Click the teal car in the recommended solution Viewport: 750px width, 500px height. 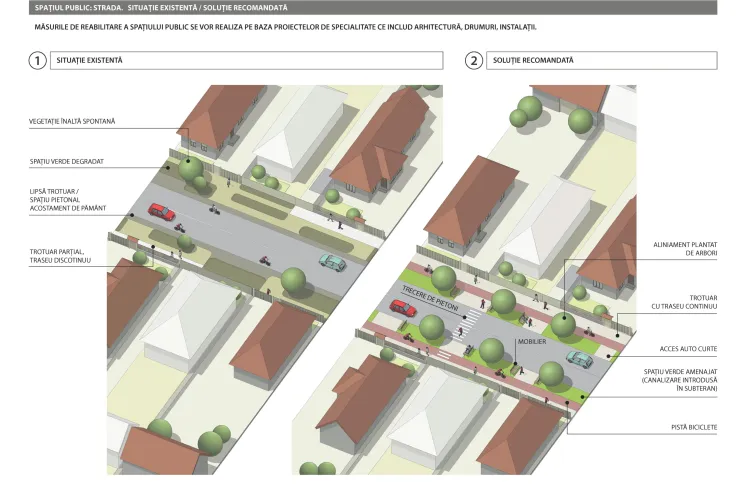(580, 359)
